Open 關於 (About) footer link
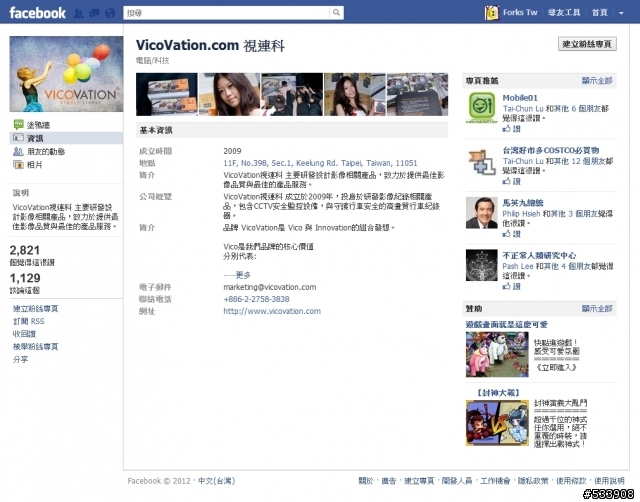Image resolution: width=640 pixels, height=502 pixels. pyautogui.click(x=366, y=481)
